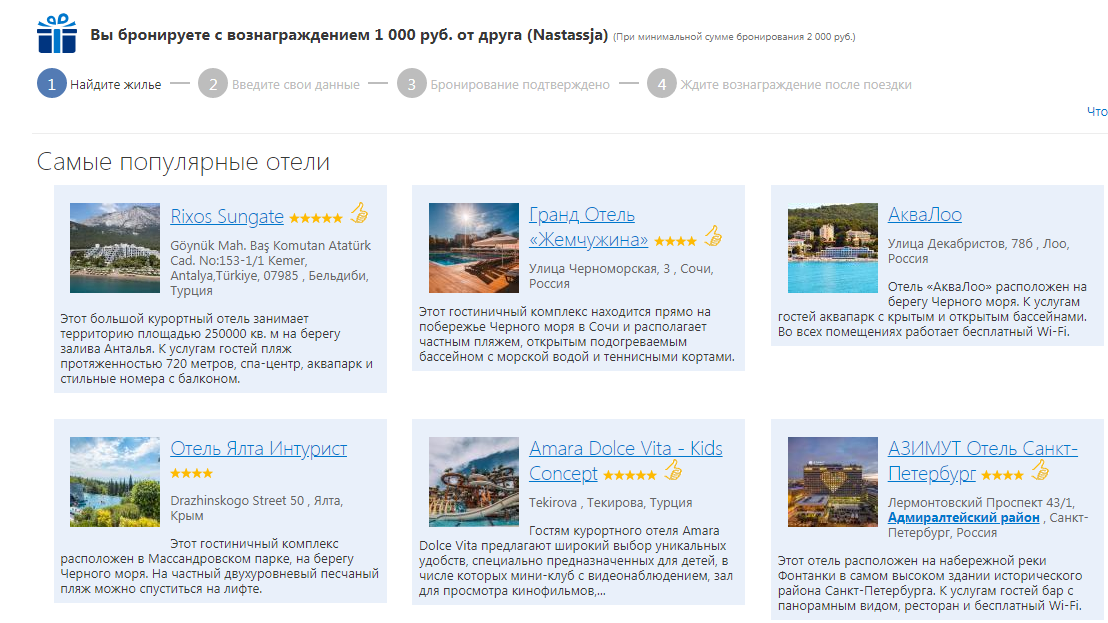The width and height of the screenshot is (1108, 623).
Task: Click the address Лермонтовский Проспект 43/1
Action: (x=987, y=518)
